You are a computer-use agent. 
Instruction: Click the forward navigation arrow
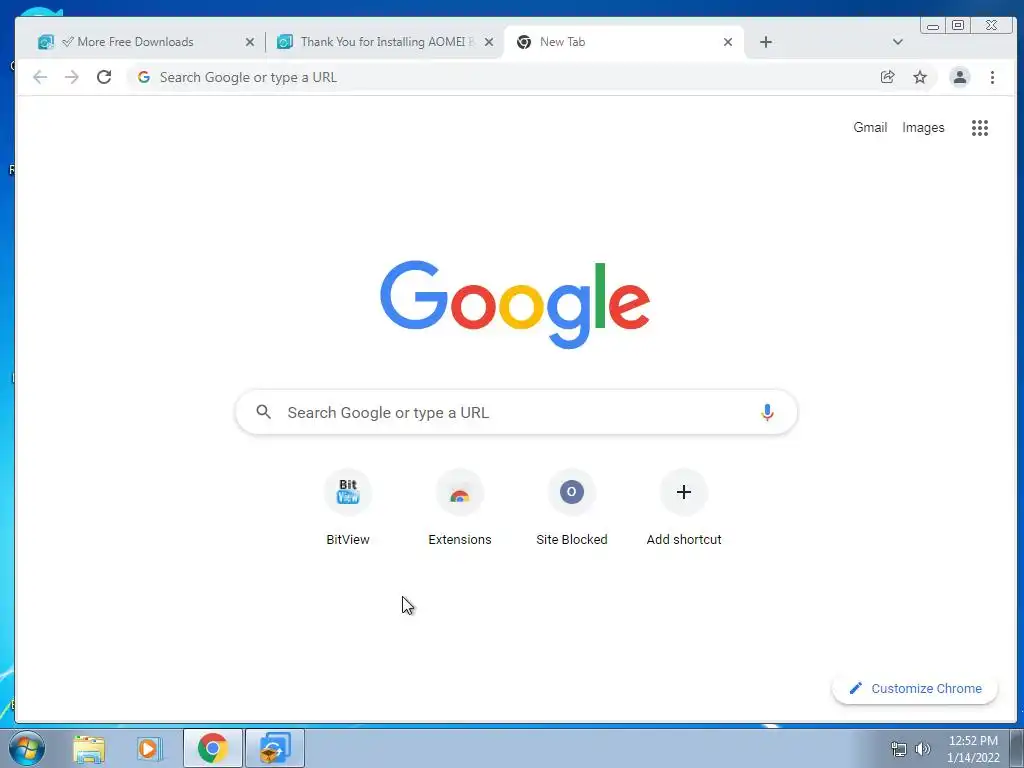click(72, 77)
